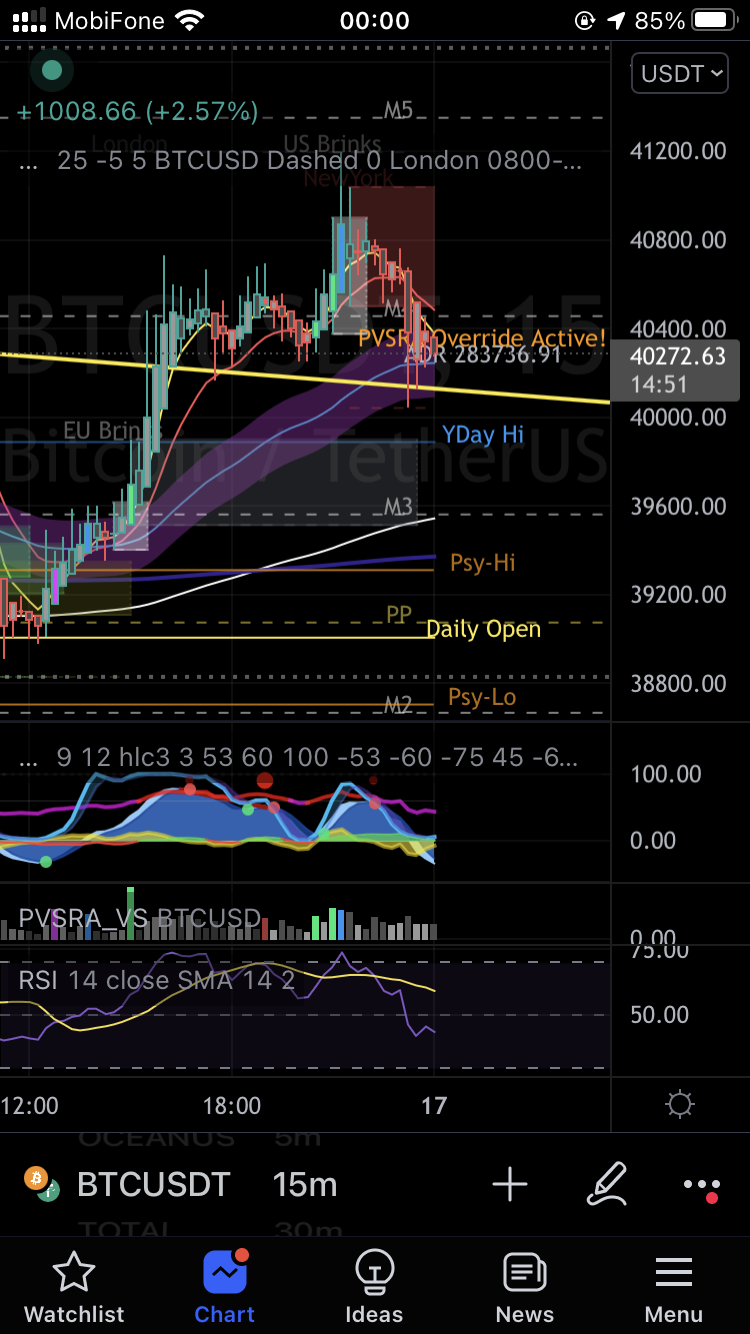
Task: Tap the PP pivot label
Action: point(399,614)
